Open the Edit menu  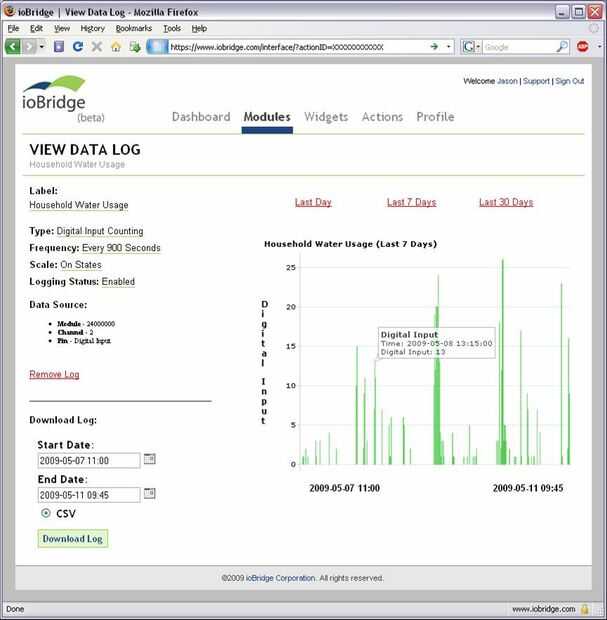pos(36,28)
